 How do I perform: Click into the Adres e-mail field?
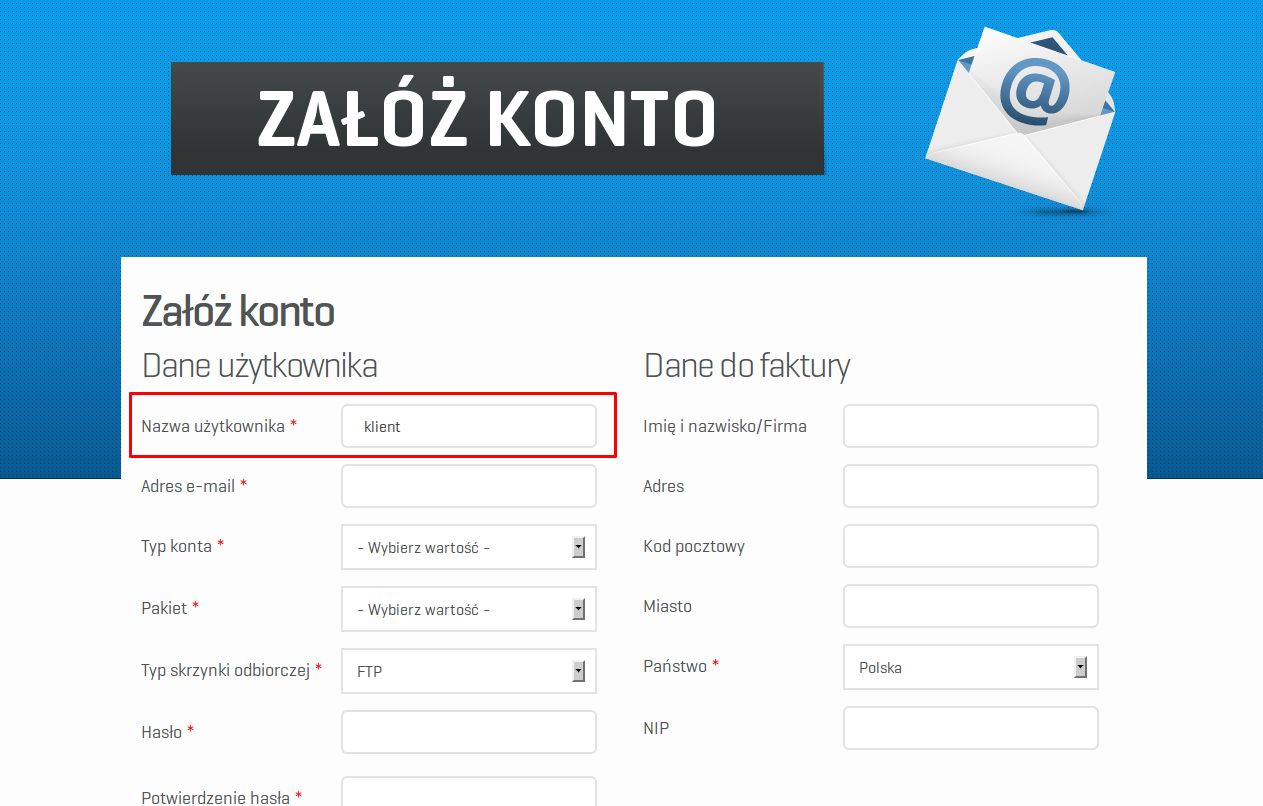tap(469, 486)
